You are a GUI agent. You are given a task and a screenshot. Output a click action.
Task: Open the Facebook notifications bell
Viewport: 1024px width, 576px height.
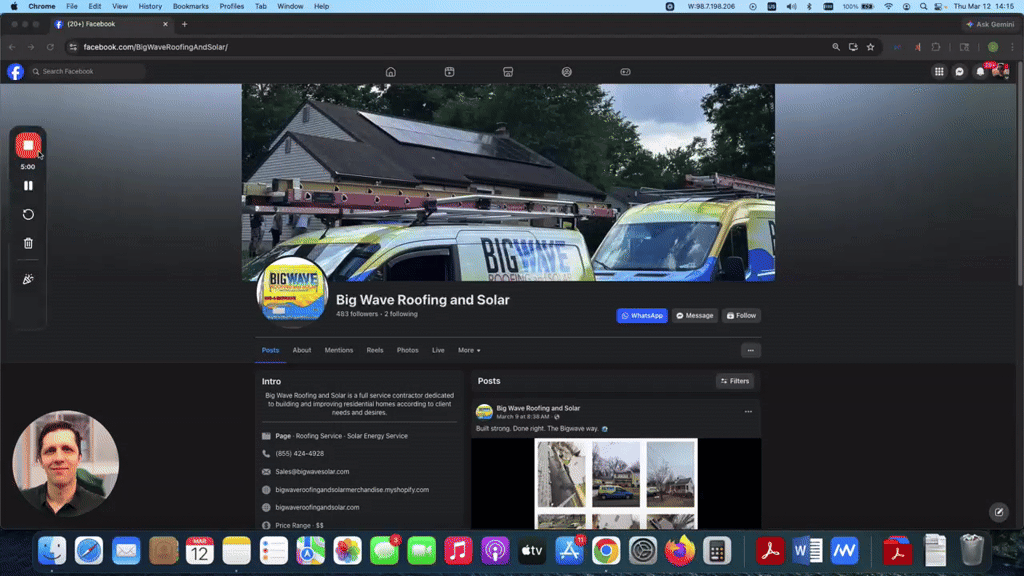pos(980,72)
